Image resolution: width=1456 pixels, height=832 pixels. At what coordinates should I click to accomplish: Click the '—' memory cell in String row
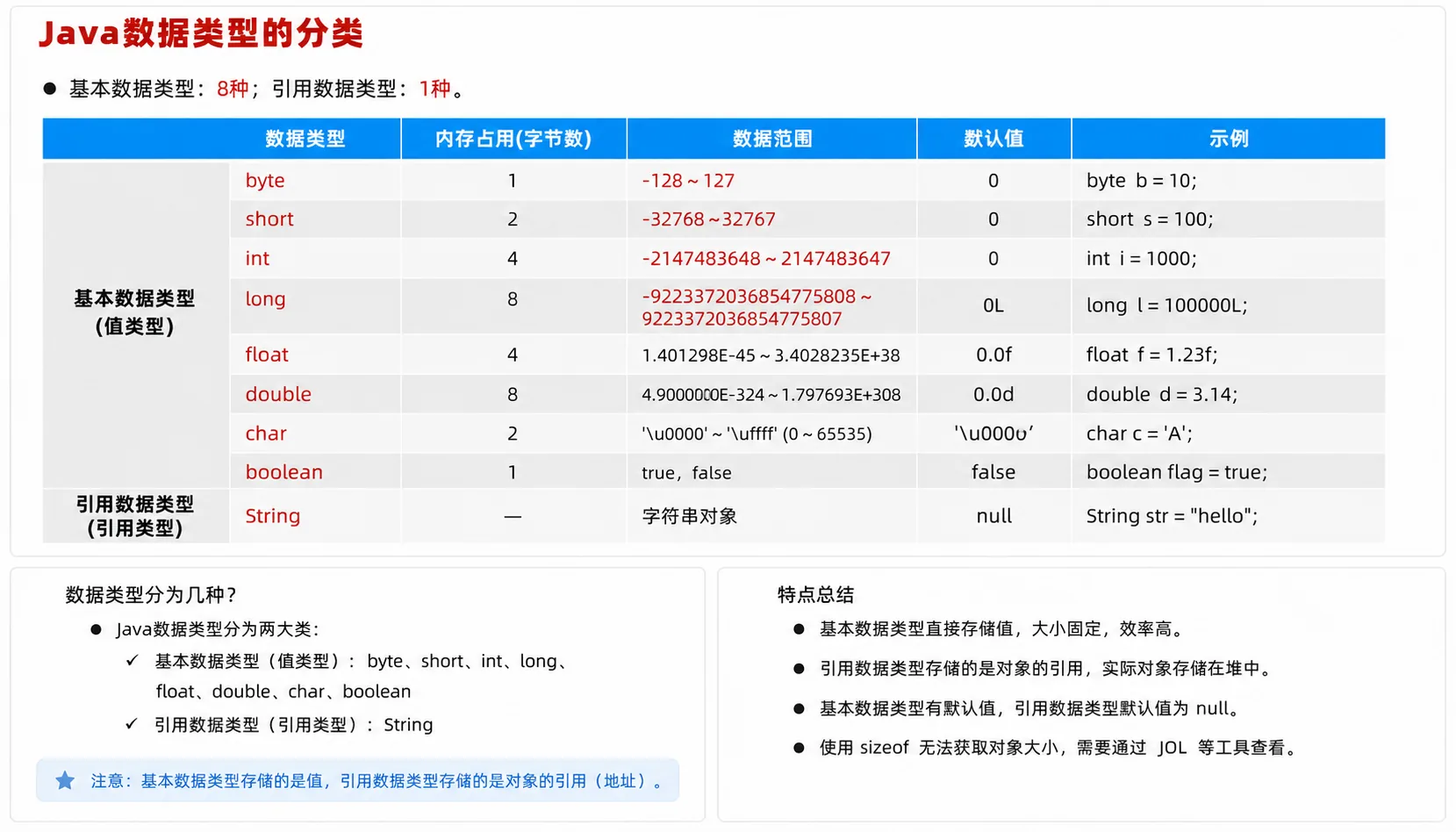coord(513,517)
